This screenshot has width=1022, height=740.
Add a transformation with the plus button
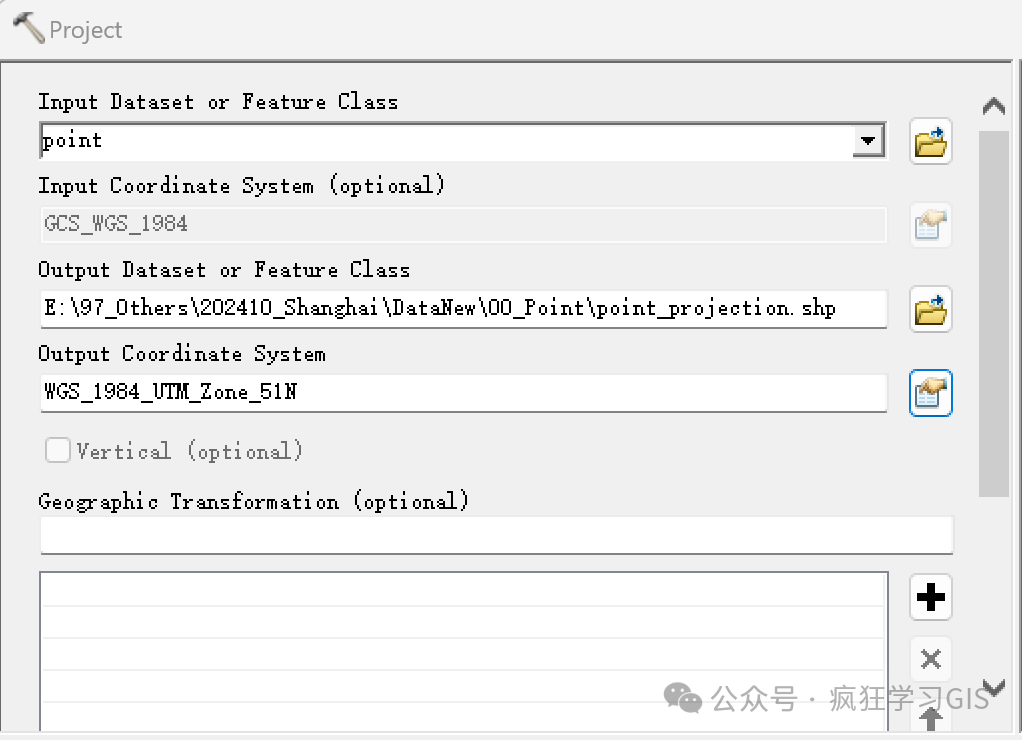click(930, 597)
